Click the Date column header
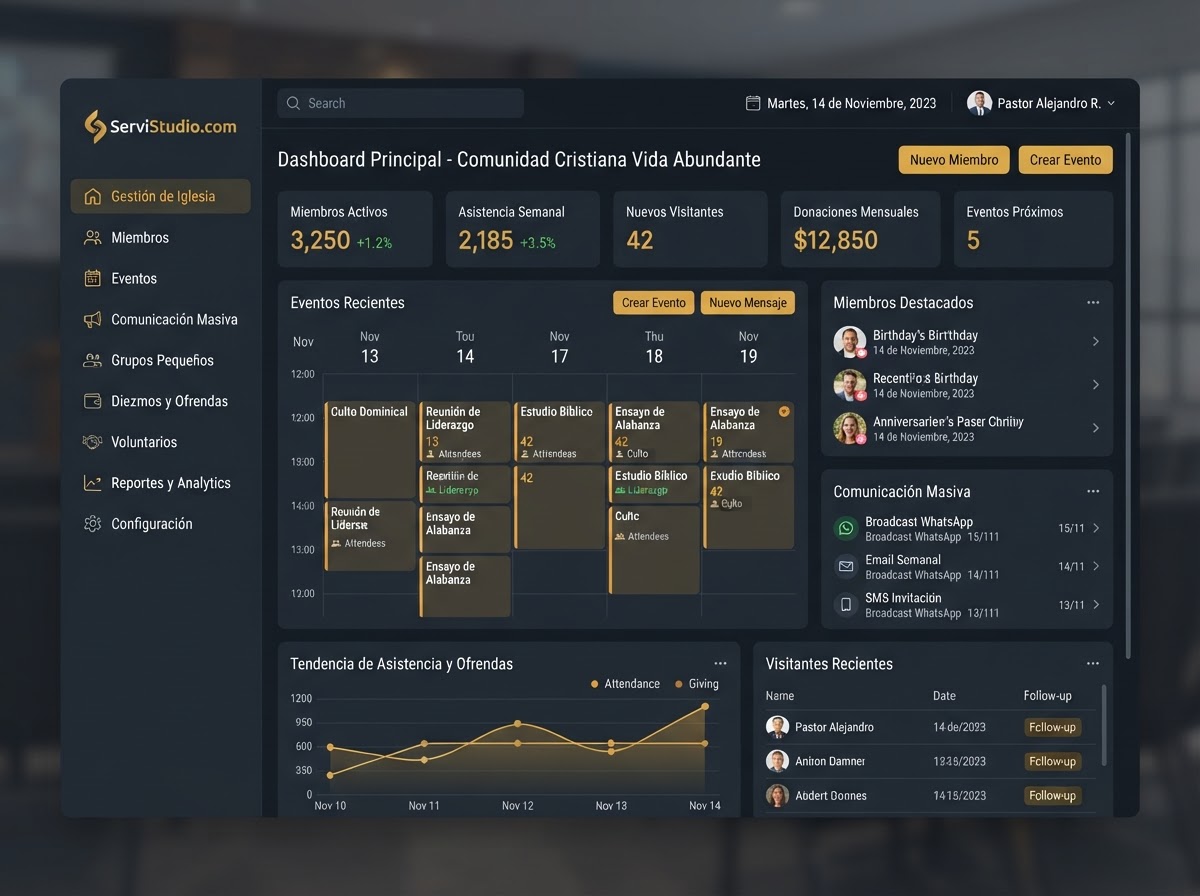The image size is (1200, 896). tap(944, 696)
